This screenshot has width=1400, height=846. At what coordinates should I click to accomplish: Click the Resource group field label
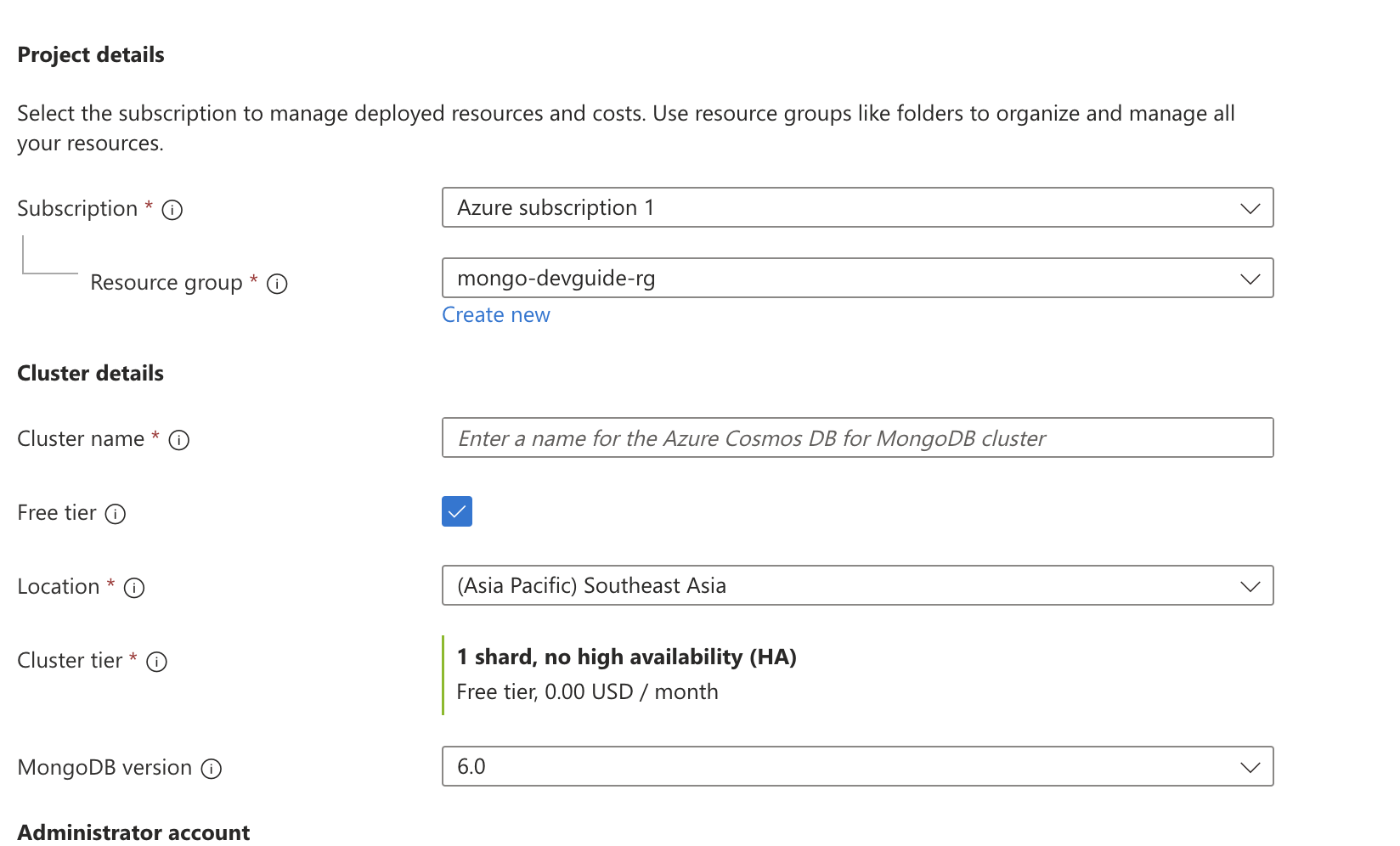pos(167,283)
